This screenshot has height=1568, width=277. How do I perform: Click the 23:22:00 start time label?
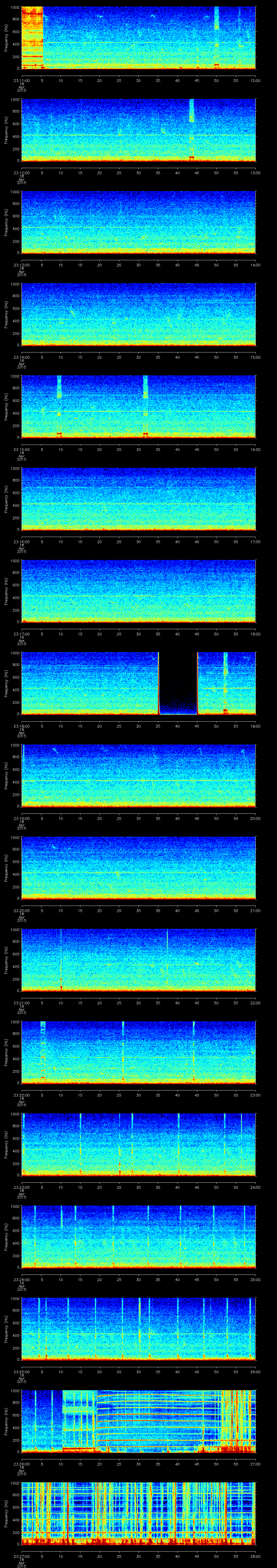(x=21, y=1095)
